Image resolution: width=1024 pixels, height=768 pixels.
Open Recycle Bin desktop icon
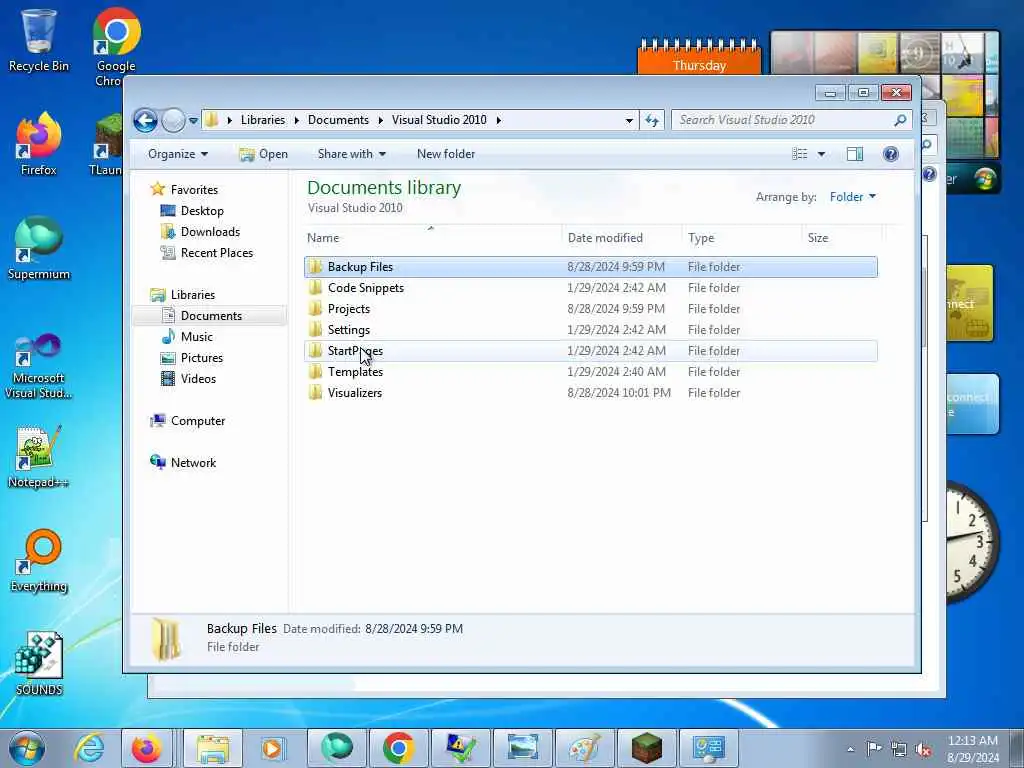pos(39,40)
